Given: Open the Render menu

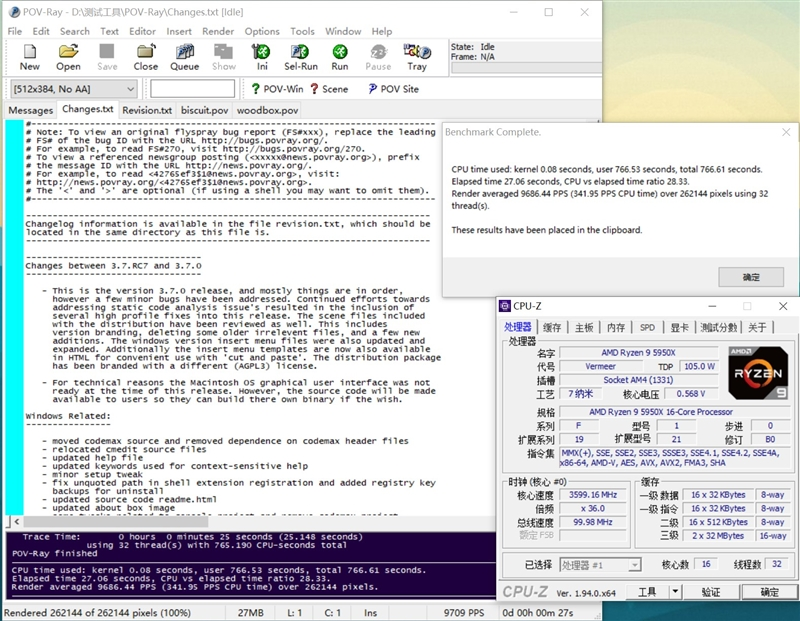Looking at the screenshot, I should 218,31.
